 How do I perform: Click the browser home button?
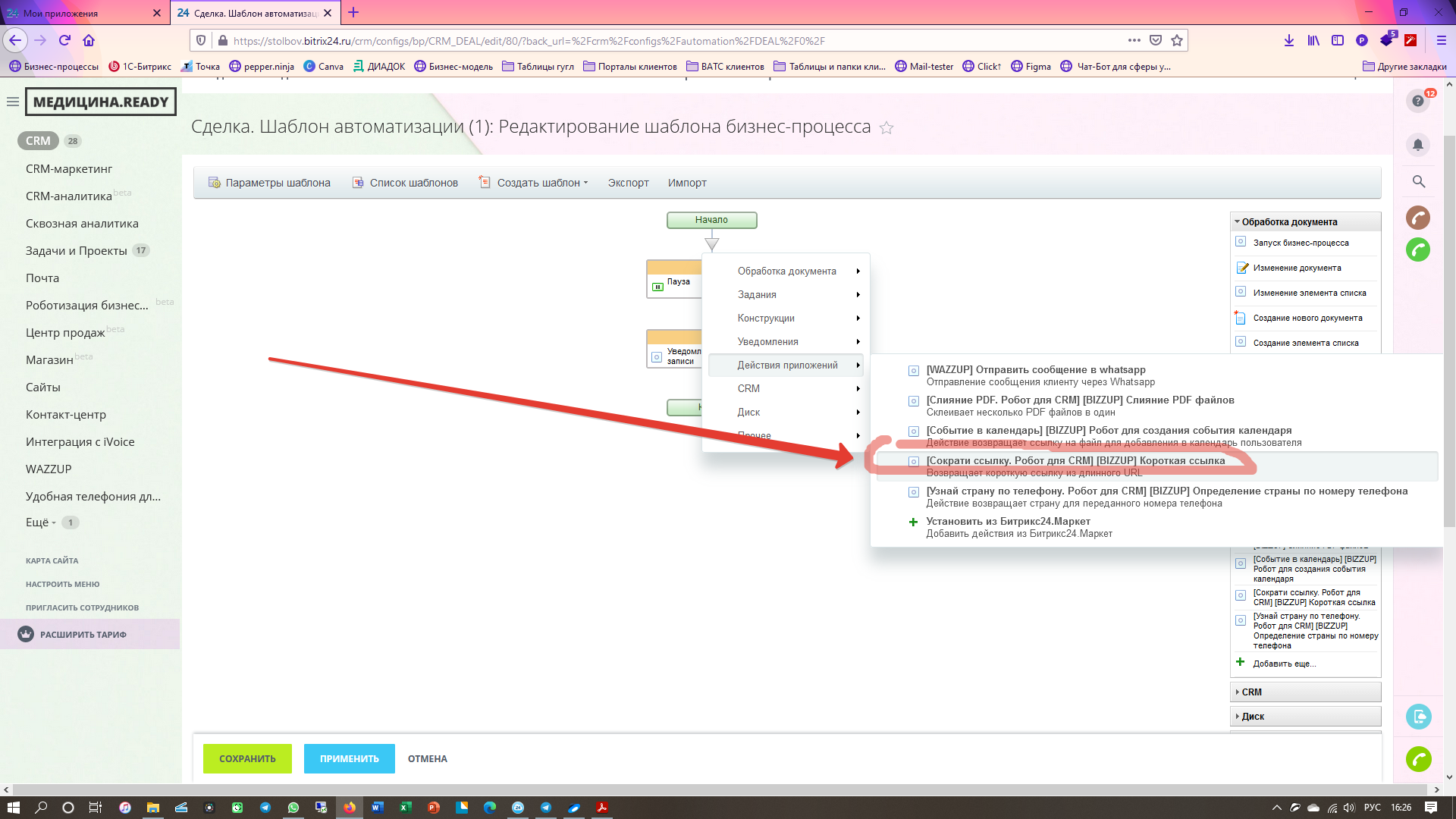(89, 40)
